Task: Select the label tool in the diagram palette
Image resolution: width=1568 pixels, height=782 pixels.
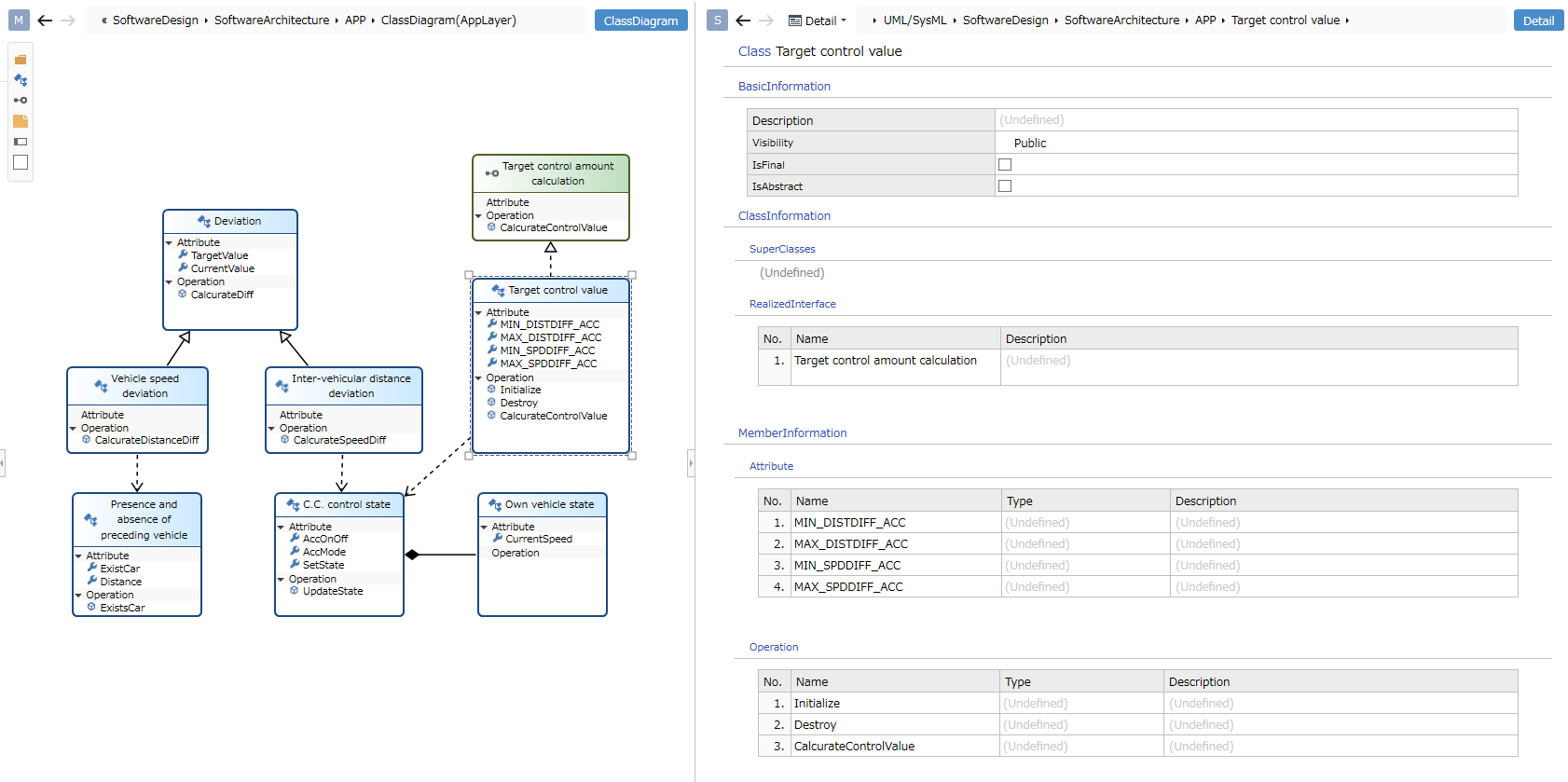Action: (x=21, y=142)
